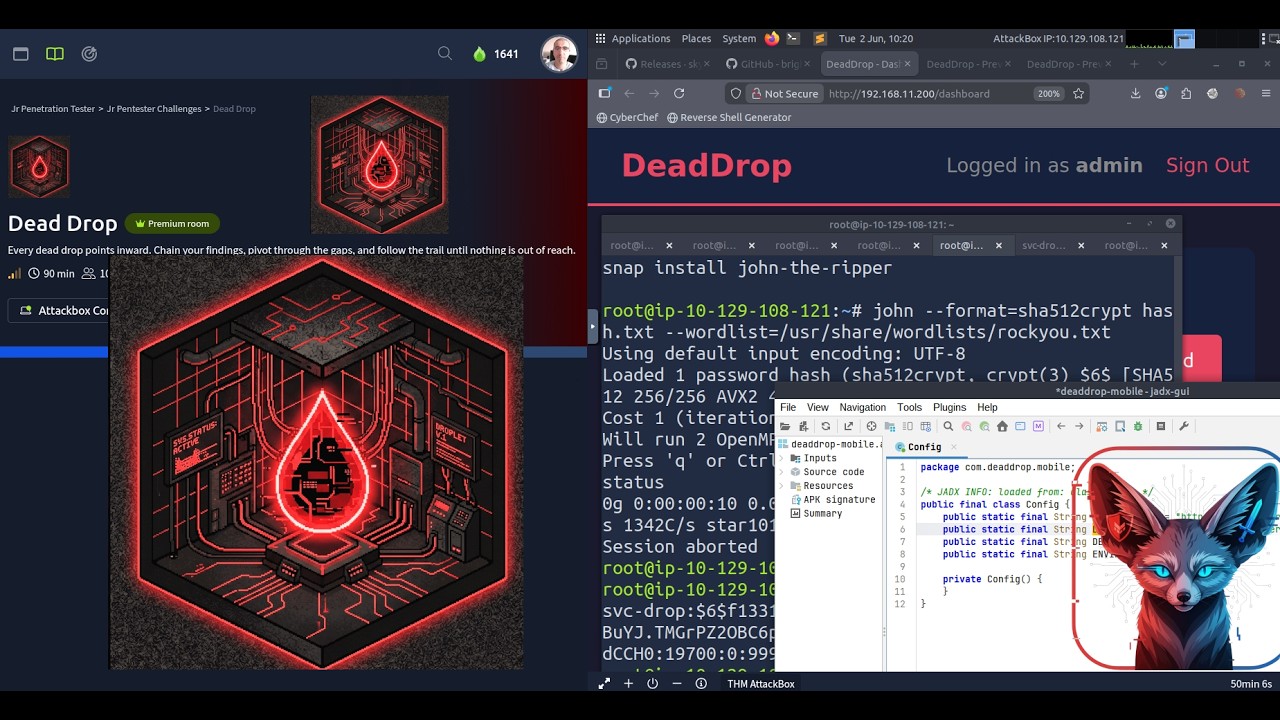Click Firefox extensions puzzle icon

(x=1186, y=93)
